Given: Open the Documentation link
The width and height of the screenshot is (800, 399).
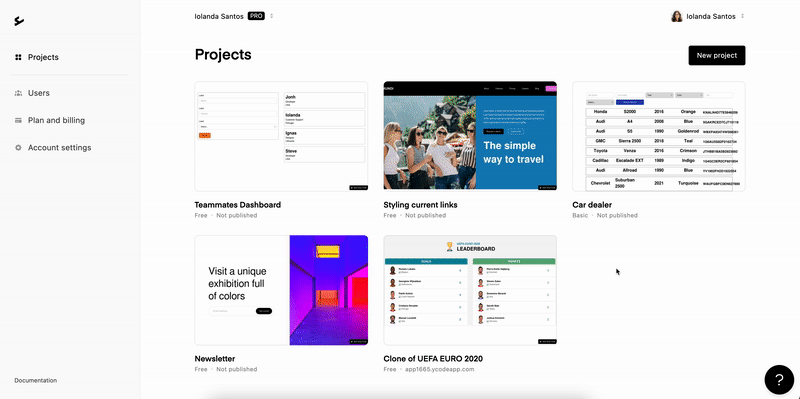Looking at the screenshot, I should tap(36, 380).
